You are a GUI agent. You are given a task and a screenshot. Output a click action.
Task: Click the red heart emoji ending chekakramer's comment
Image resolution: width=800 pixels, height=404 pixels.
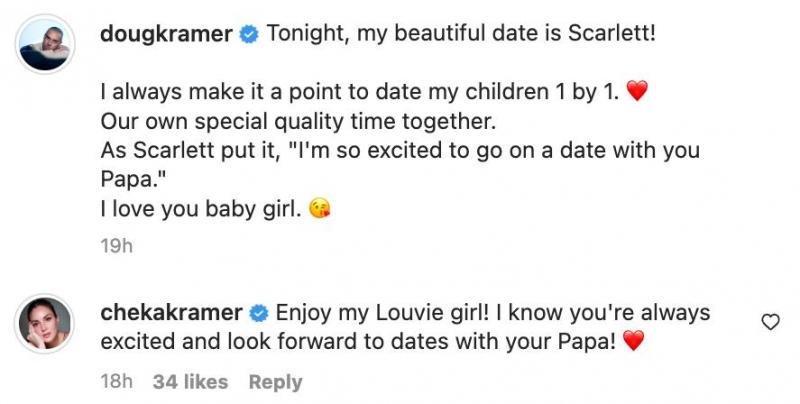tap(631, 342)
